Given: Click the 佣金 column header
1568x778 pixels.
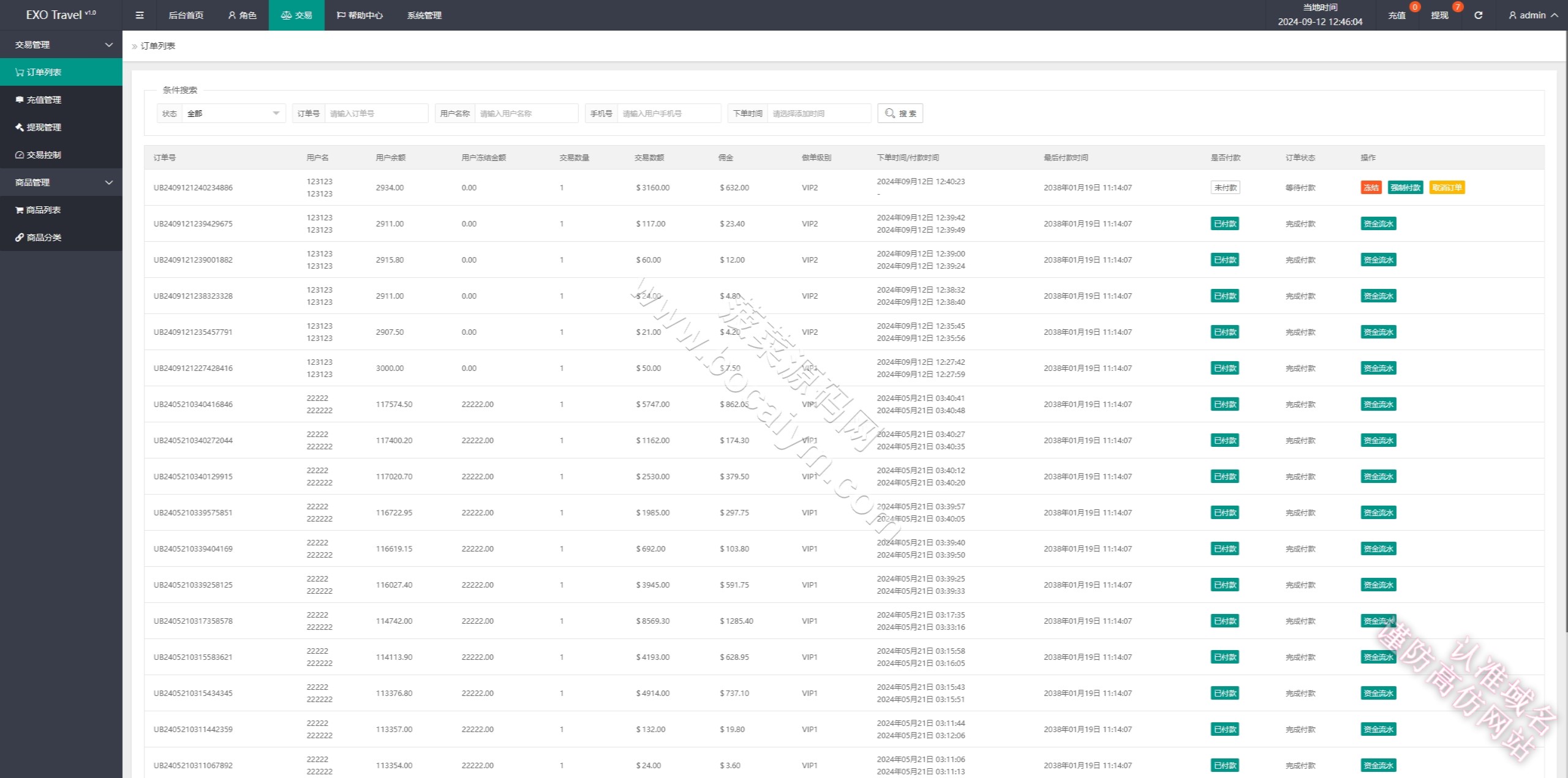Looking at the screenshot, I should pyautogui.click(x=726, y=158).
